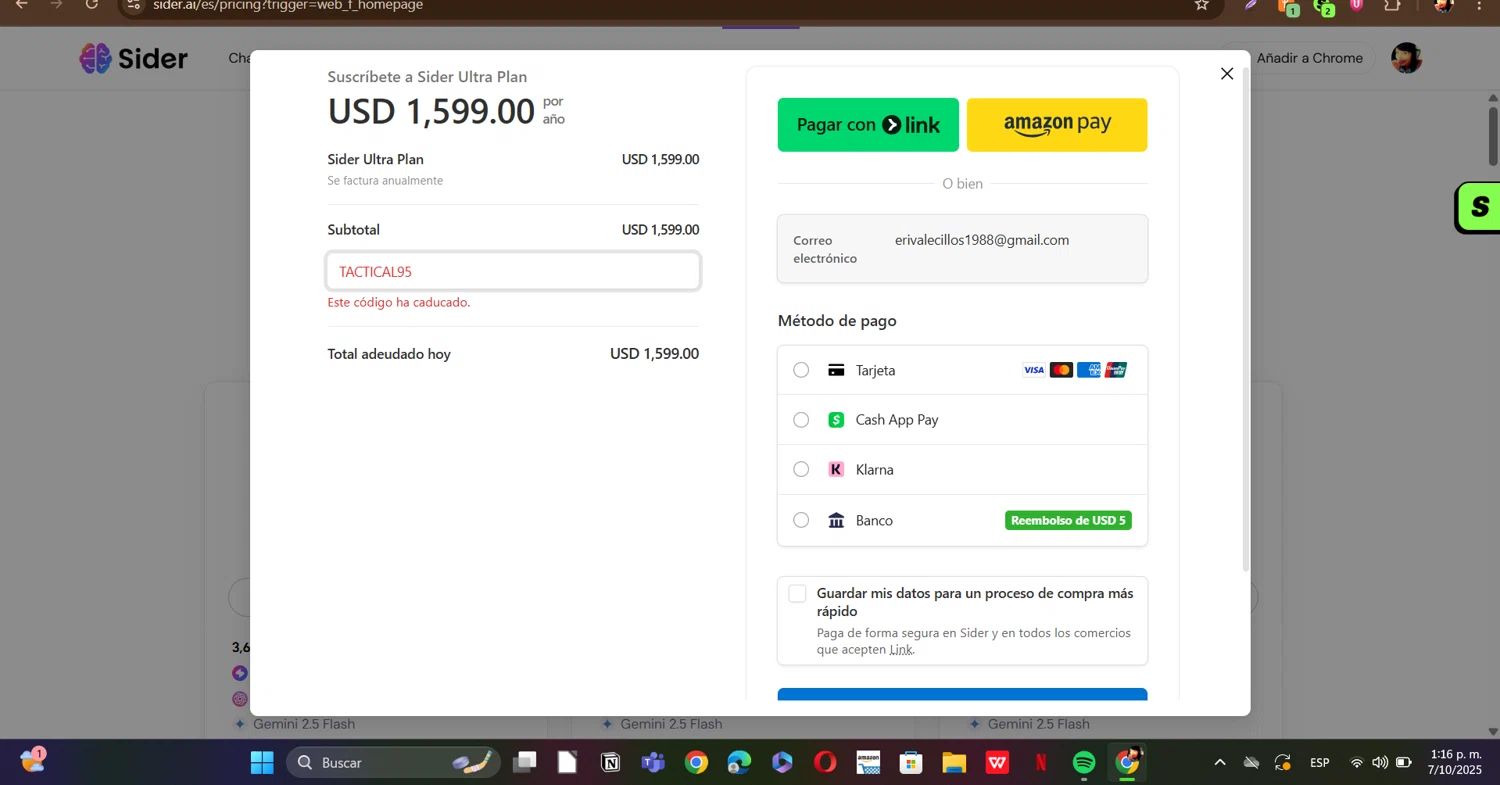Open the weather widget on the taskbar
The width and height of the screenshot is (1500, 785).
(x=32, y=760)
